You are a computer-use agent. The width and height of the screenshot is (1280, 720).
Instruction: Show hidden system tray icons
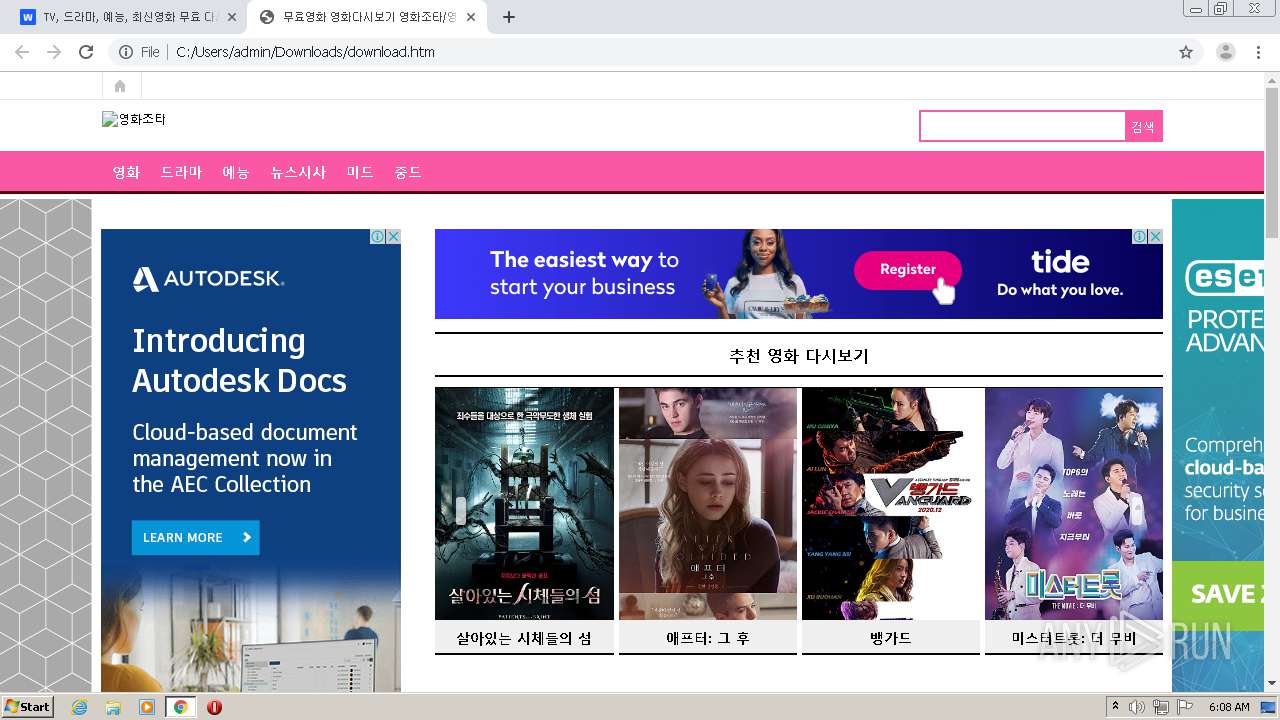(x=1116, y=707)
